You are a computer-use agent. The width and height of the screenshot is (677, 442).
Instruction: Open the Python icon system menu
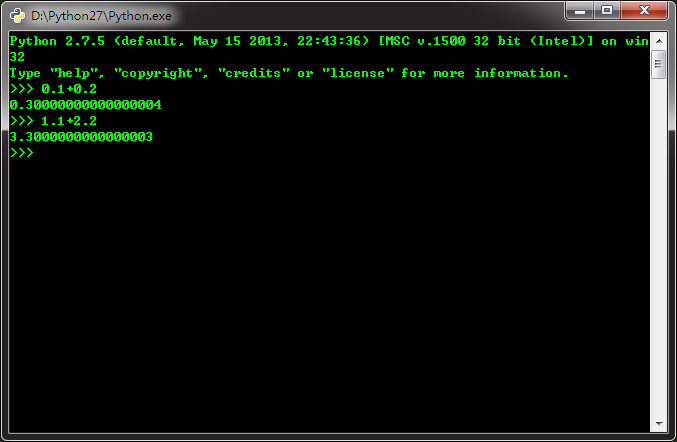tap(17, 16)
